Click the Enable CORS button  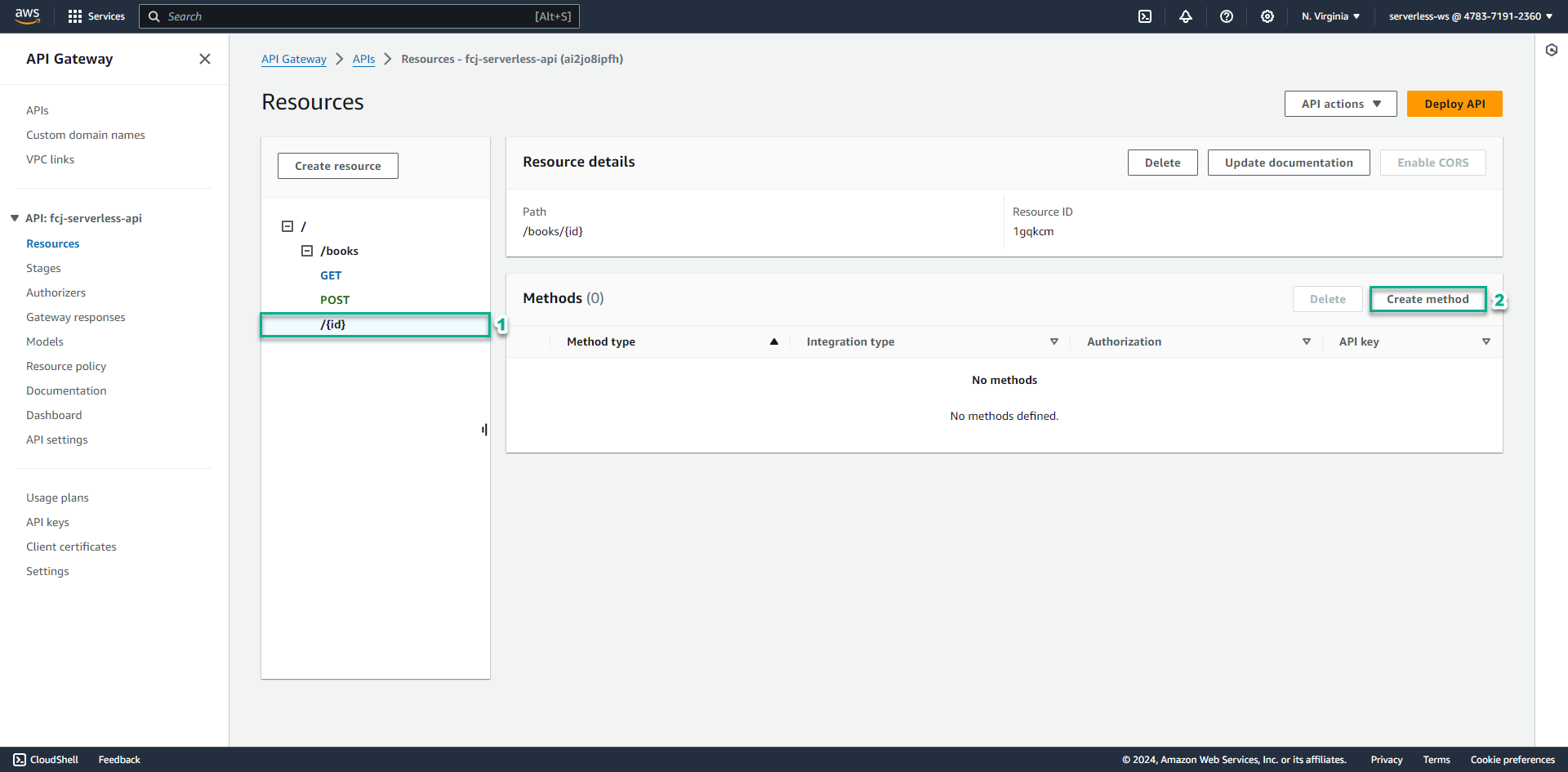(1432, 163)
